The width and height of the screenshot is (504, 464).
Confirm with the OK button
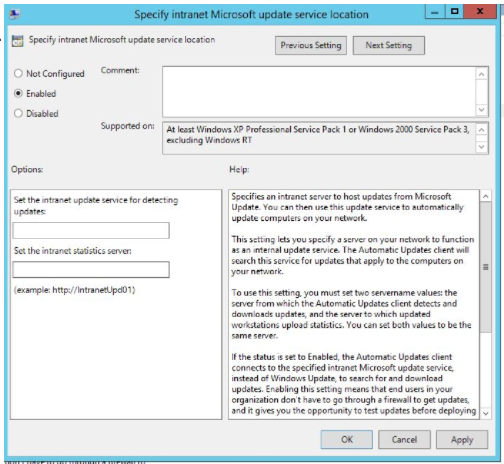click(347, 439)
